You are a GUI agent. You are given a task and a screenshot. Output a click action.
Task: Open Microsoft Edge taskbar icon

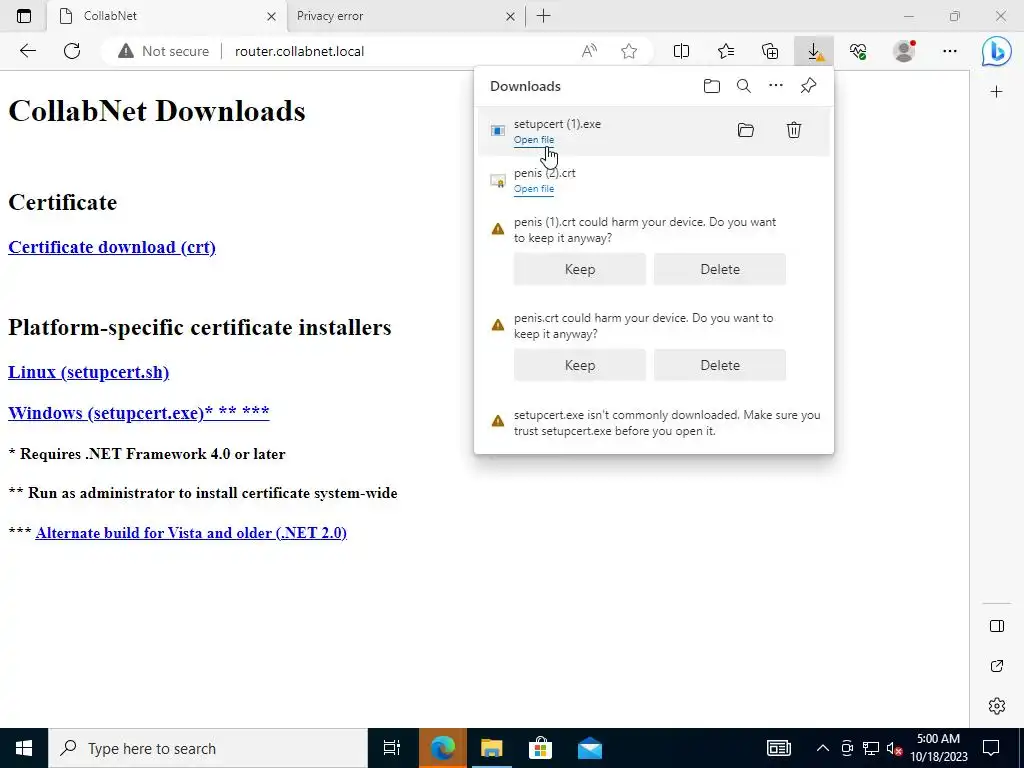(x=442, y=748)
